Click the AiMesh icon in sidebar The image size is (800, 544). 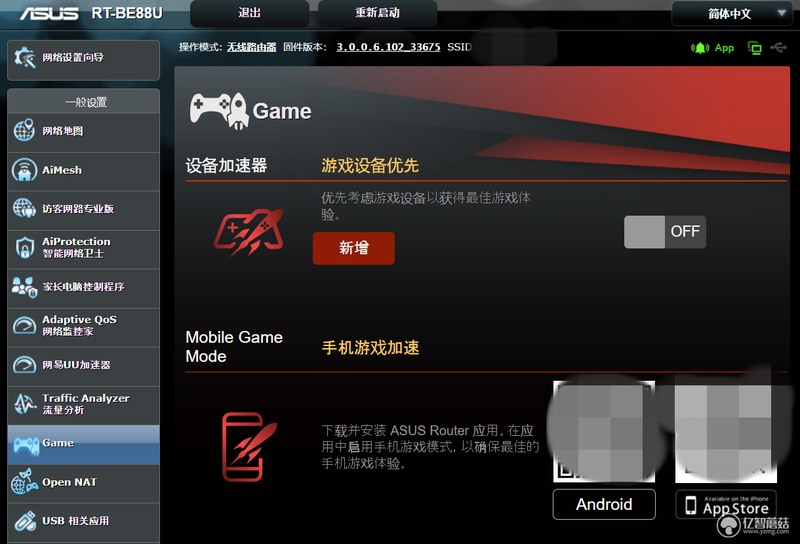click(24, 170)
